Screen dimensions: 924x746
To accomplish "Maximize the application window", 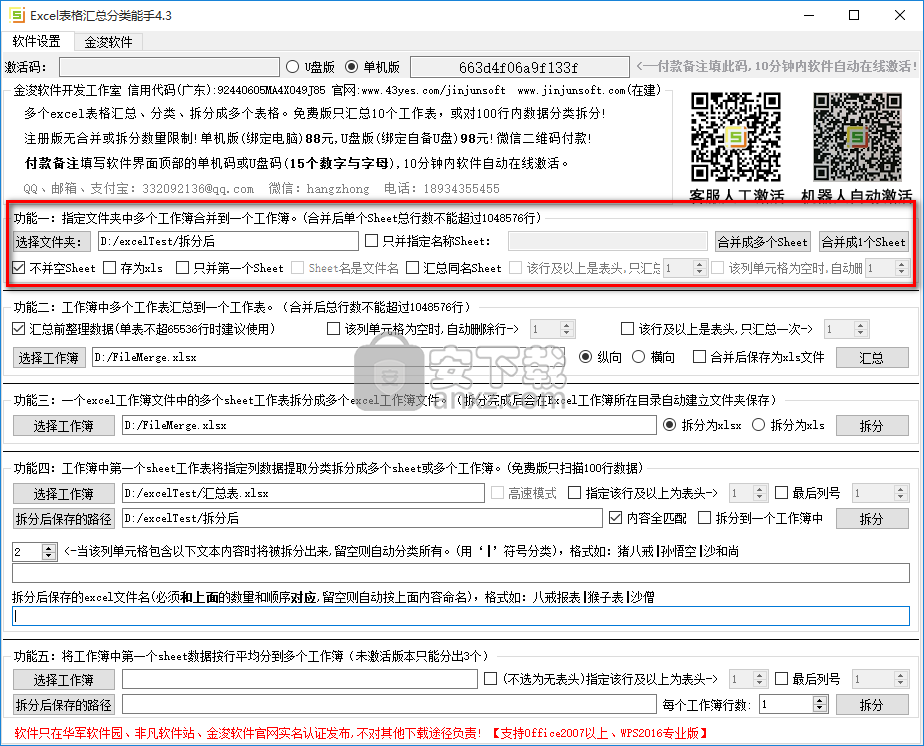I will (x=854, y=15).
